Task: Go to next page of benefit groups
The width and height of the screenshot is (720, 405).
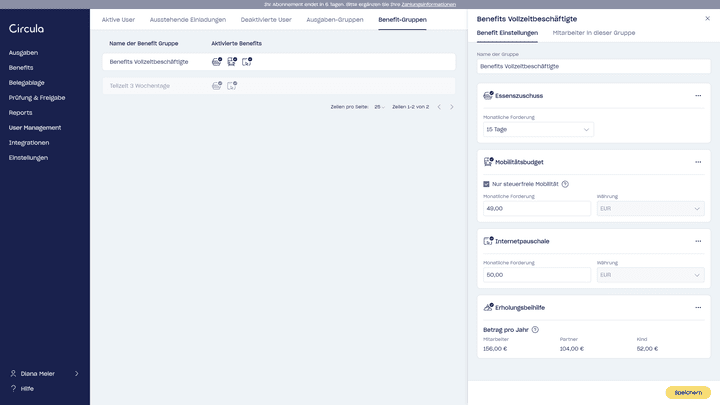Action: 450,106
